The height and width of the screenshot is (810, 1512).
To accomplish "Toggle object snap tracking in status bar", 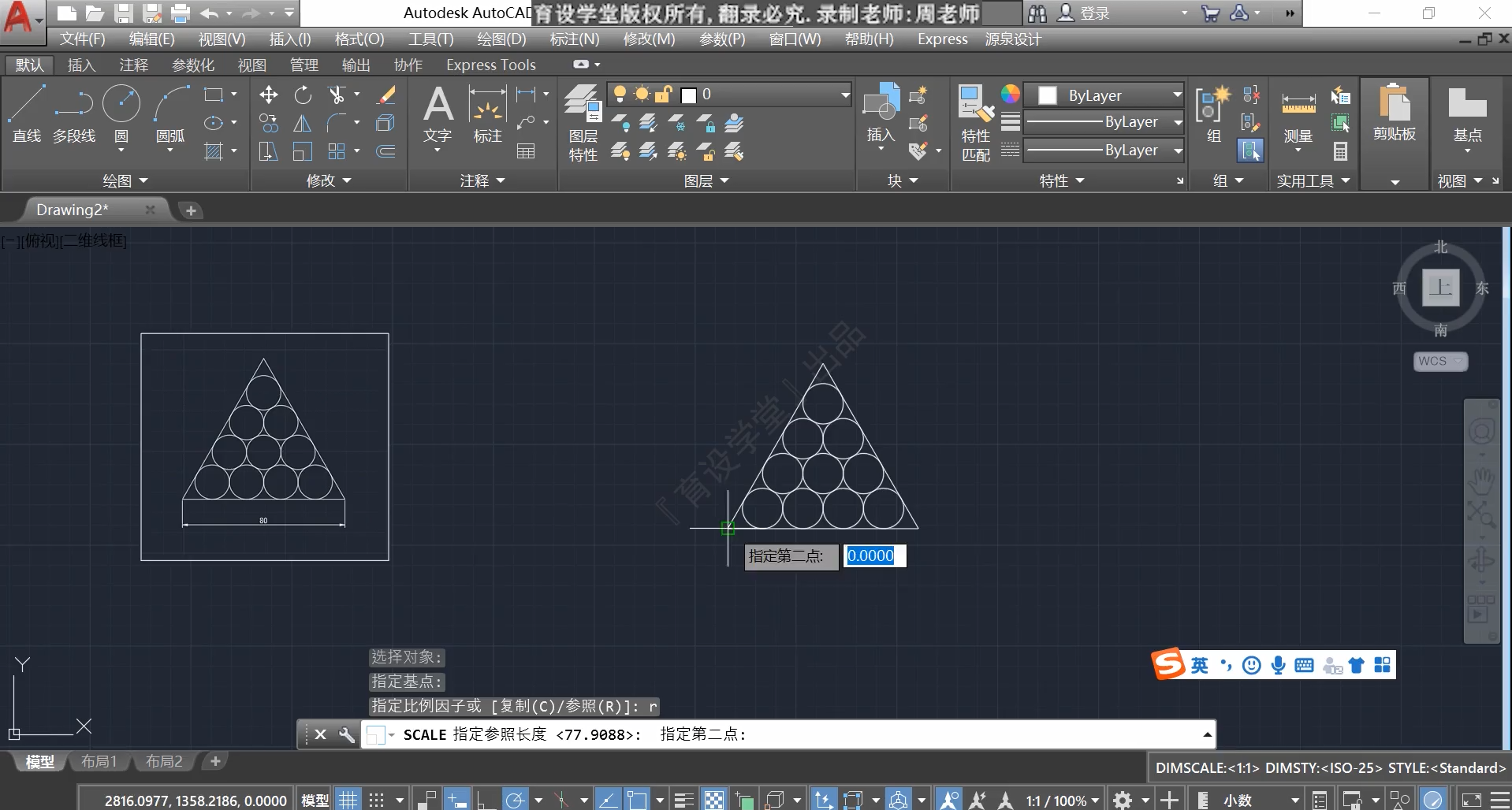I will [608, 800].
